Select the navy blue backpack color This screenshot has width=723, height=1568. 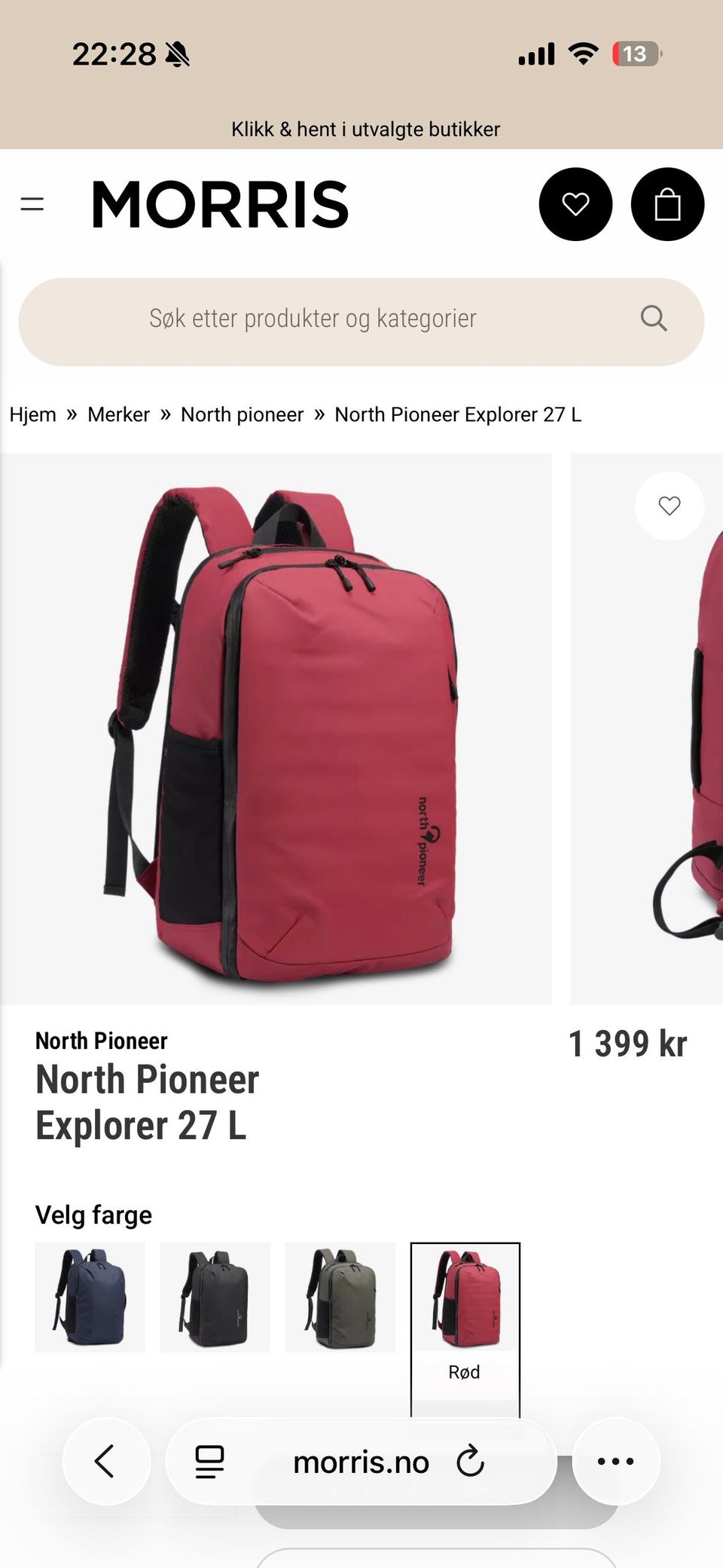click(90, 1297)
